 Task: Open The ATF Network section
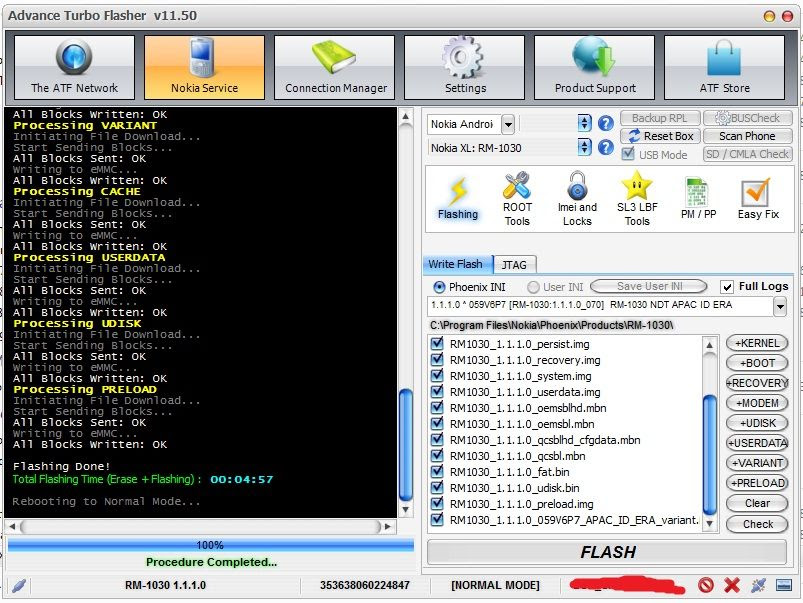coord(74,67)
